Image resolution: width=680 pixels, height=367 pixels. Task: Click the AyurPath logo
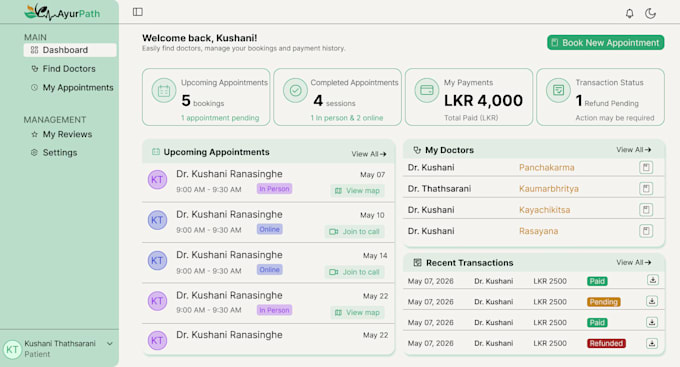click(x=62, y=12)
